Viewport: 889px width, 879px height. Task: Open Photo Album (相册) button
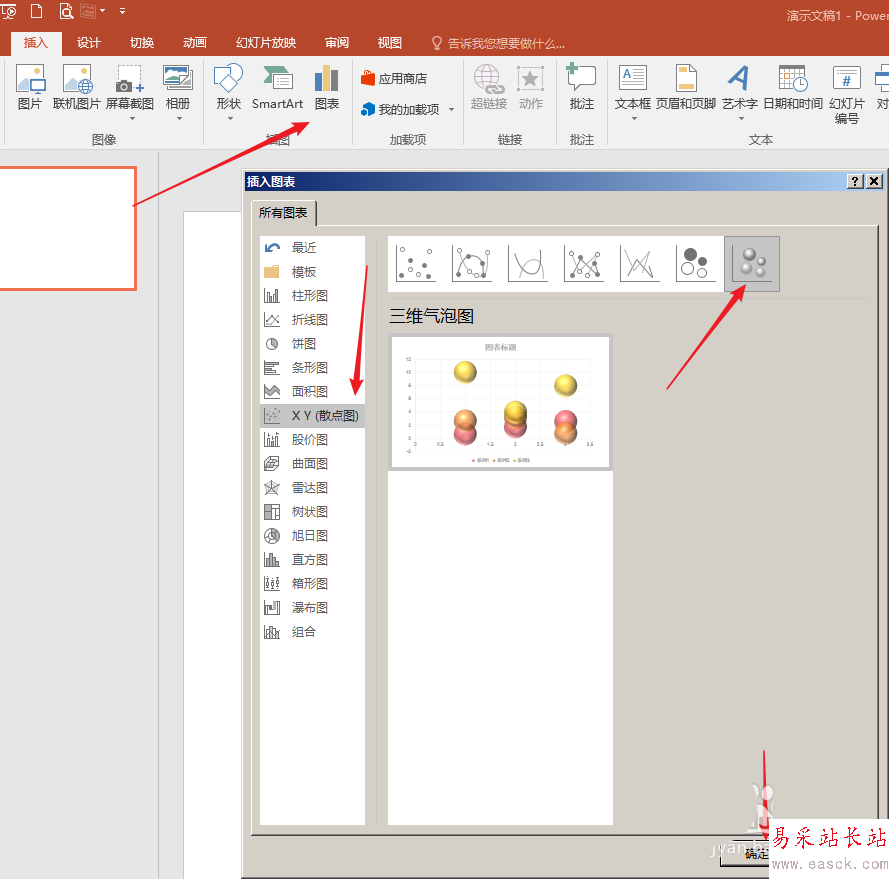(177, 87)
